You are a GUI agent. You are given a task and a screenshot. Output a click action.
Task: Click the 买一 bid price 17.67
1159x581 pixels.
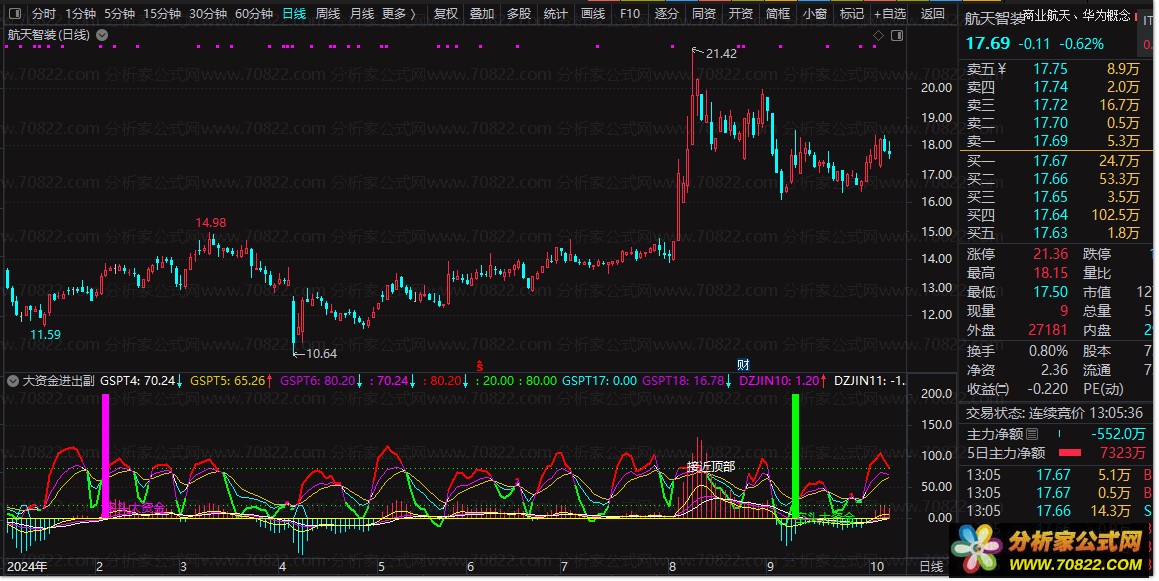coord(1050,161)
